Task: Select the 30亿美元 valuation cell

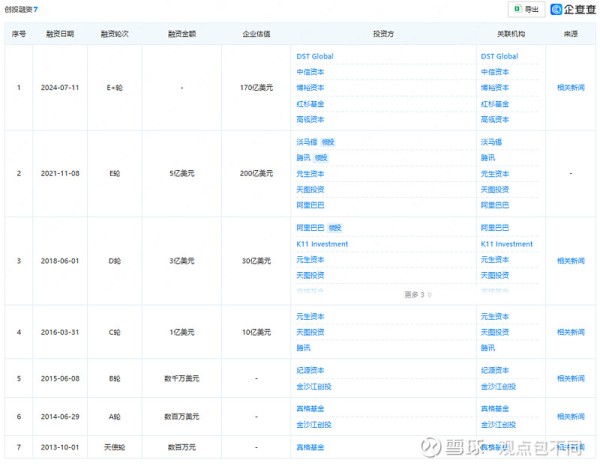Action: [x=256, y=261]
